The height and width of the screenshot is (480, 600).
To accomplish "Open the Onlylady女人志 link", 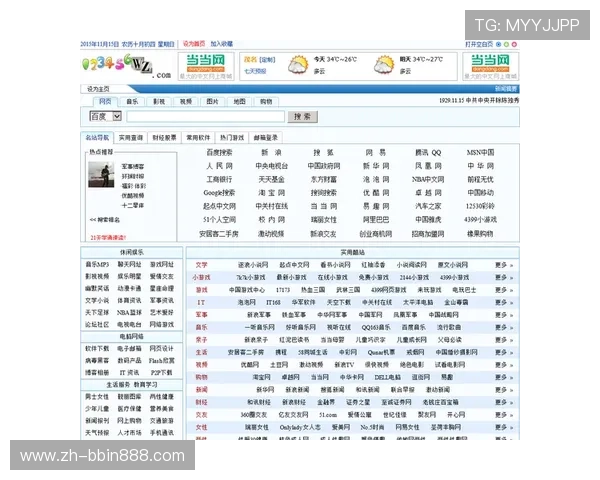I will [300, 427].
